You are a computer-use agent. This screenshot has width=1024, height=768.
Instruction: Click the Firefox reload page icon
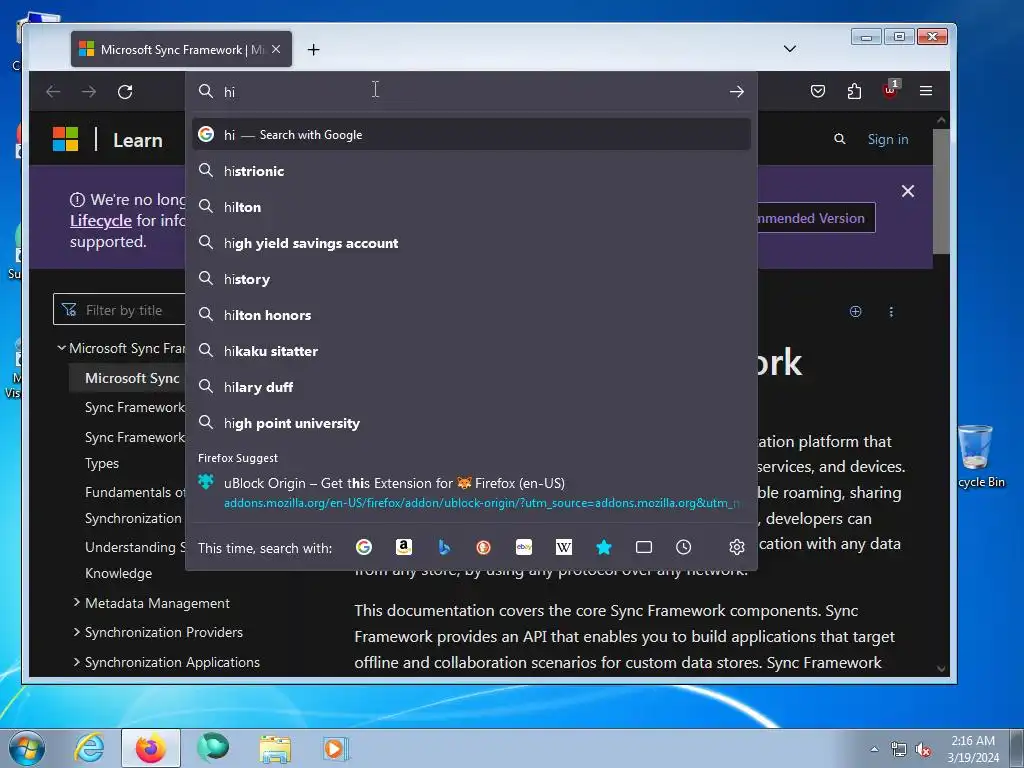(x=125, y=91)
